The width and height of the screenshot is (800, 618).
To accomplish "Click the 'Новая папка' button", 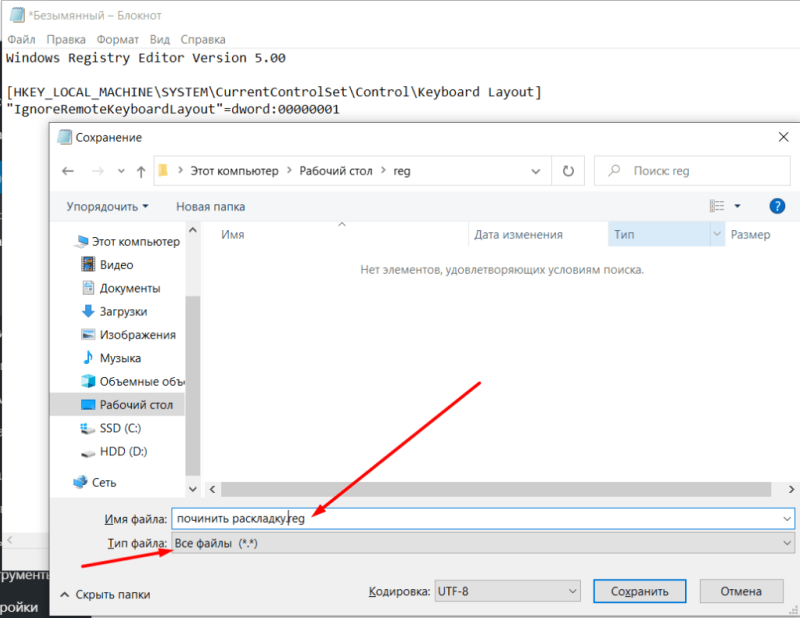I will coord(210,207).
